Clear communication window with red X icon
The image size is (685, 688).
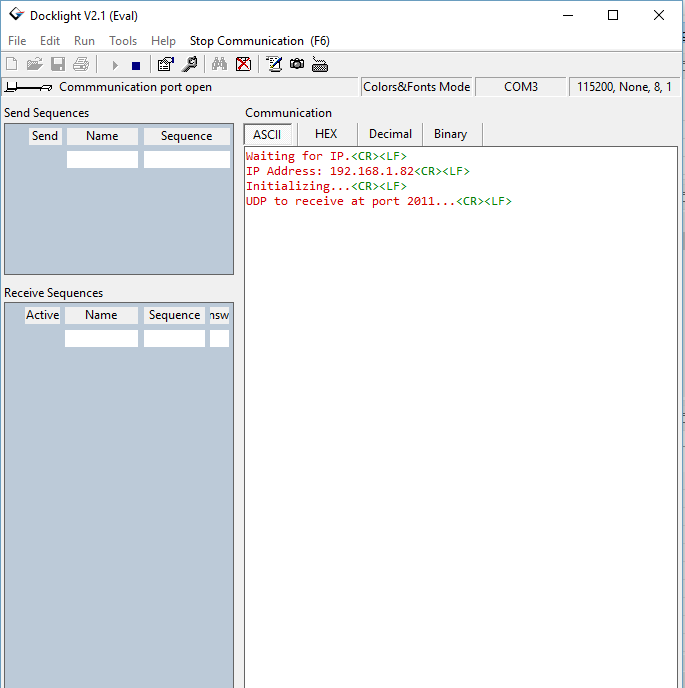pos(244,64)
